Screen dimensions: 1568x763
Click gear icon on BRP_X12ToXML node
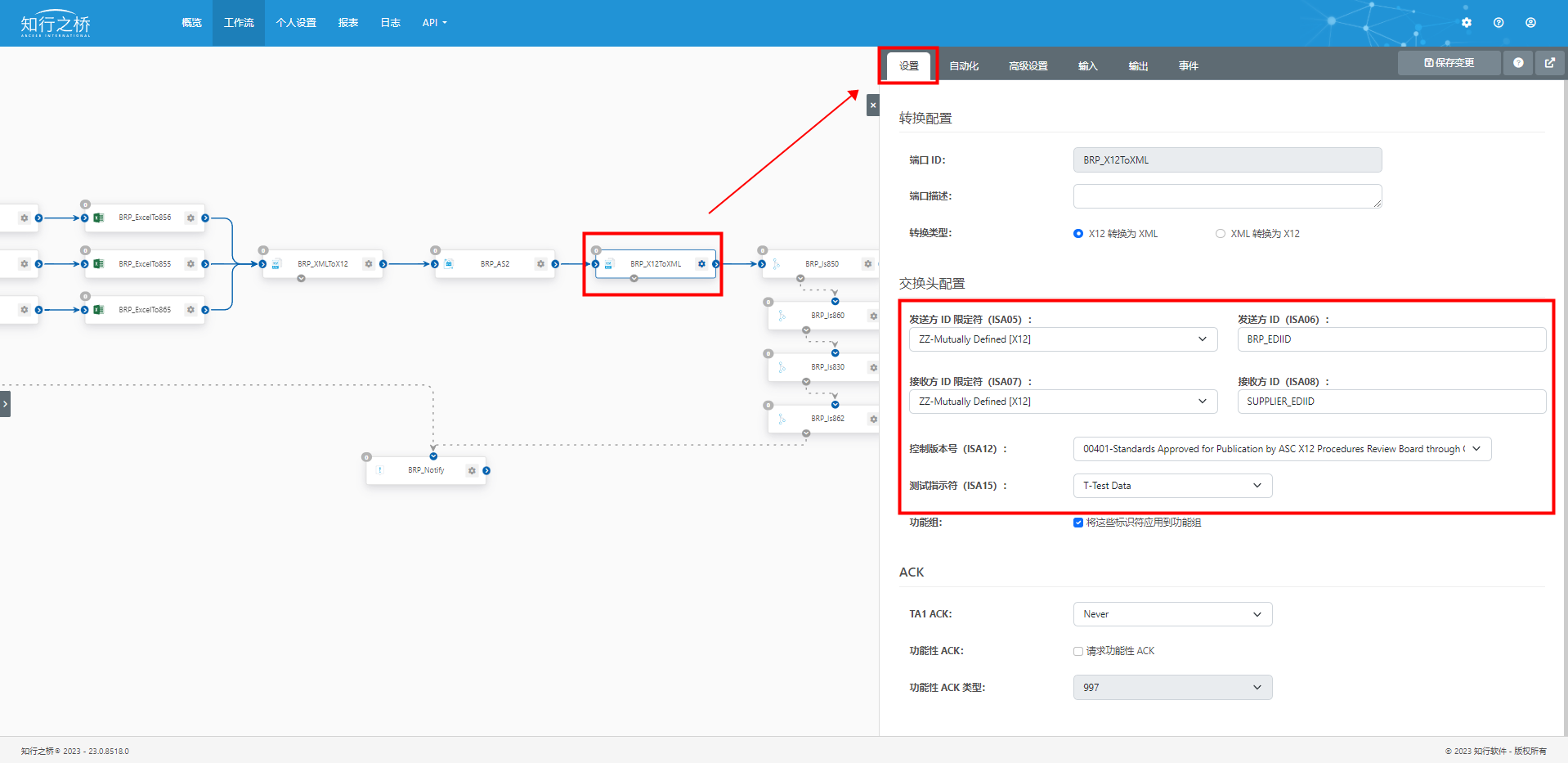point(701,264)
